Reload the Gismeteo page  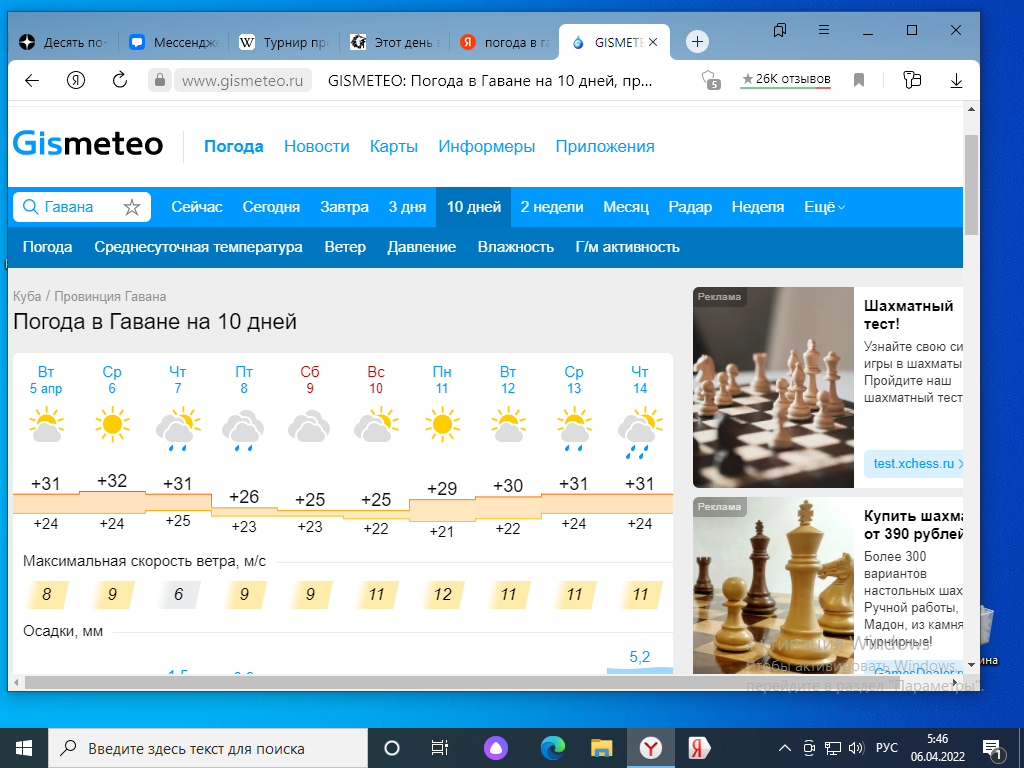point(120,80)
